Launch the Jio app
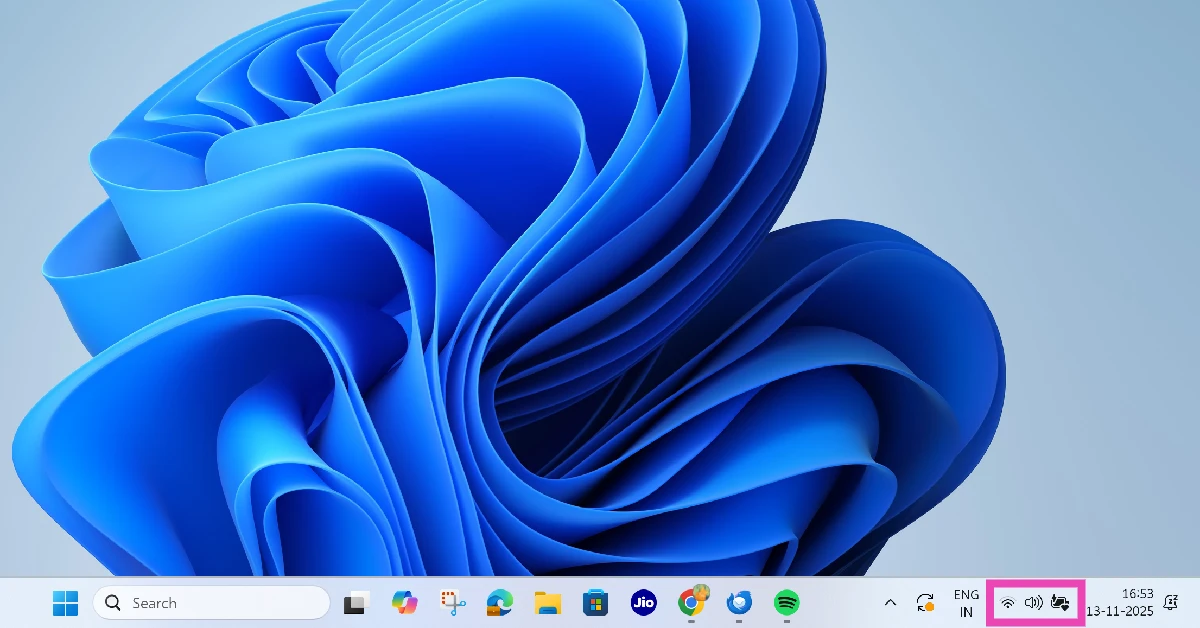Screen dimensions: 1200x628 [x=643, y=603]
